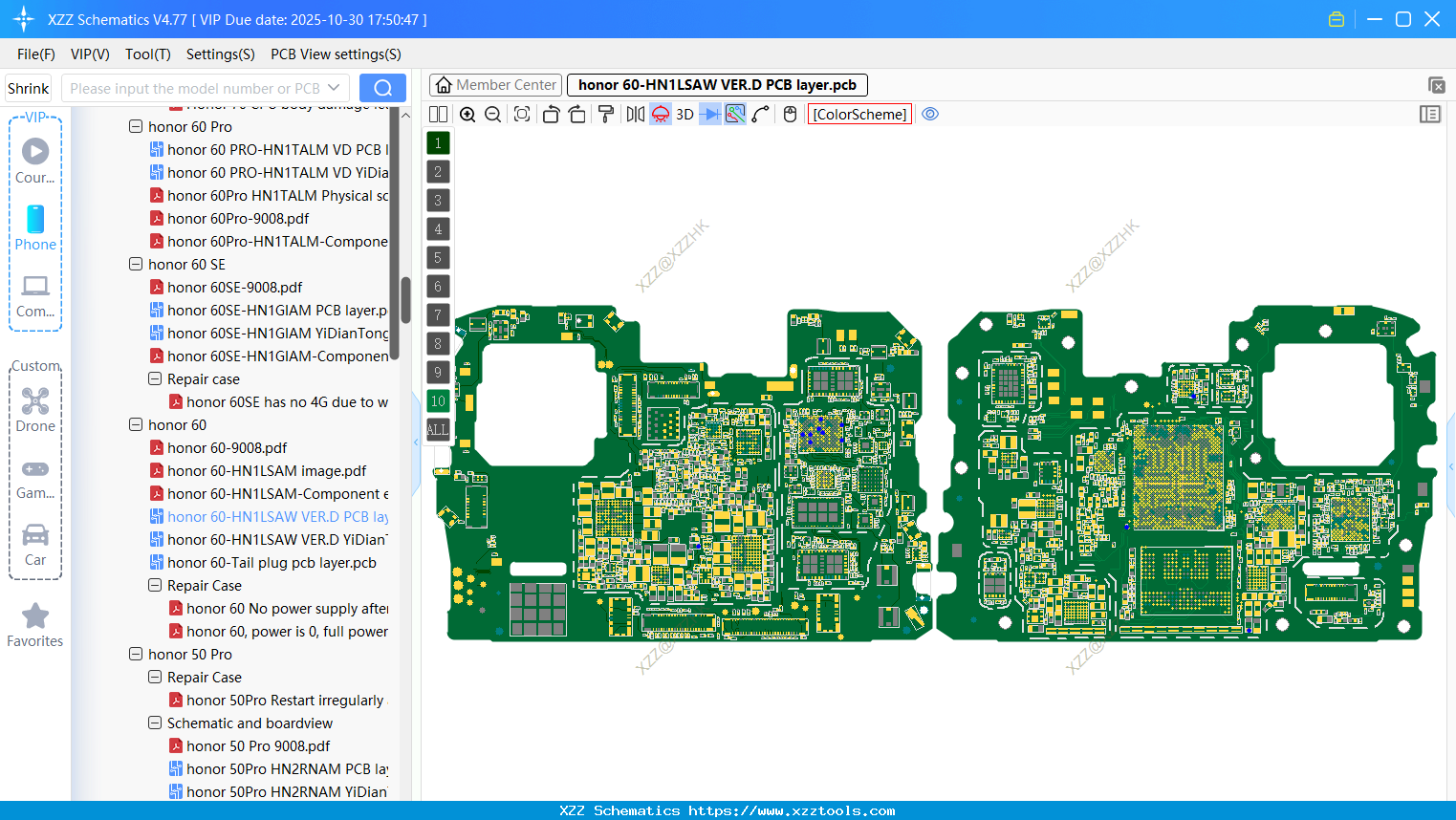Open the yellow toolbox title bar icon

click(x=1336, y=19)
